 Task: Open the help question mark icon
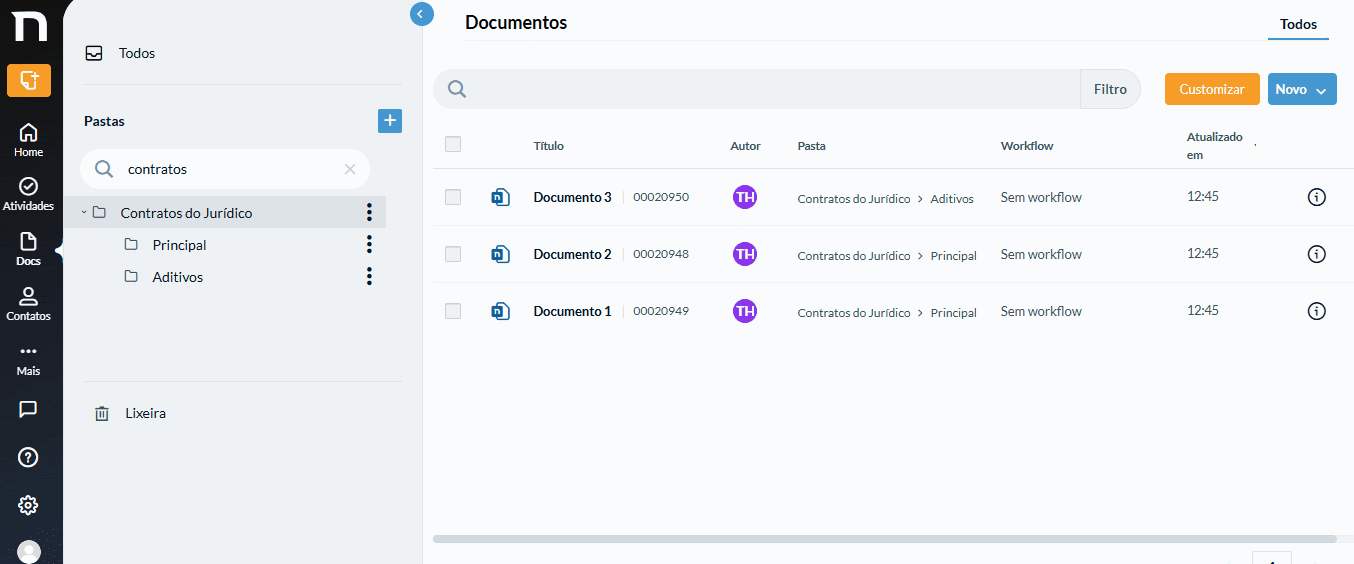[x=28, y=457]
